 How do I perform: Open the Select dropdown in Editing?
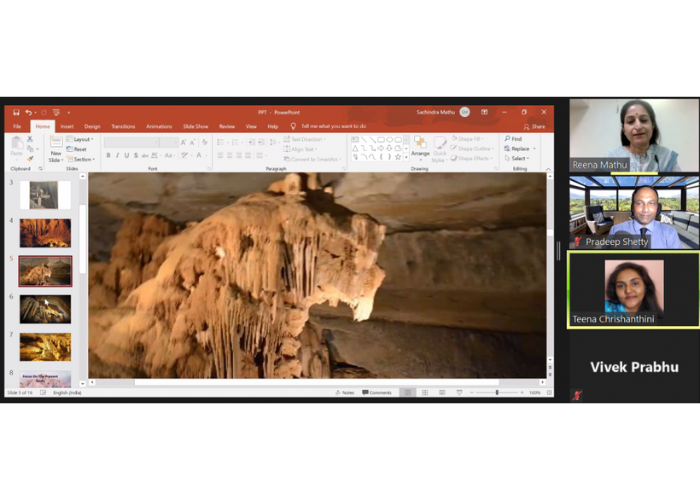click(x=517, y=158)
